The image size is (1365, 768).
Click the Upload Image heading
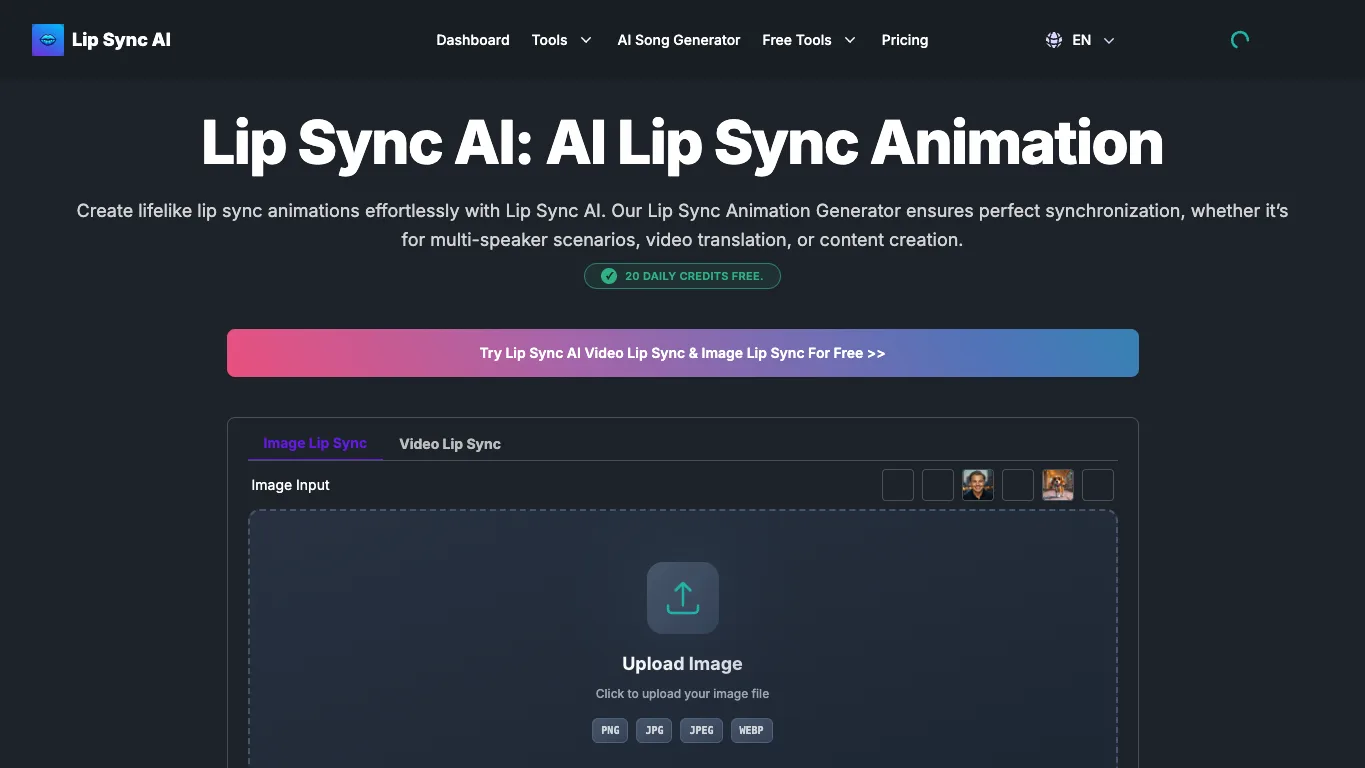pyautogui.click(x=683, y=664)
